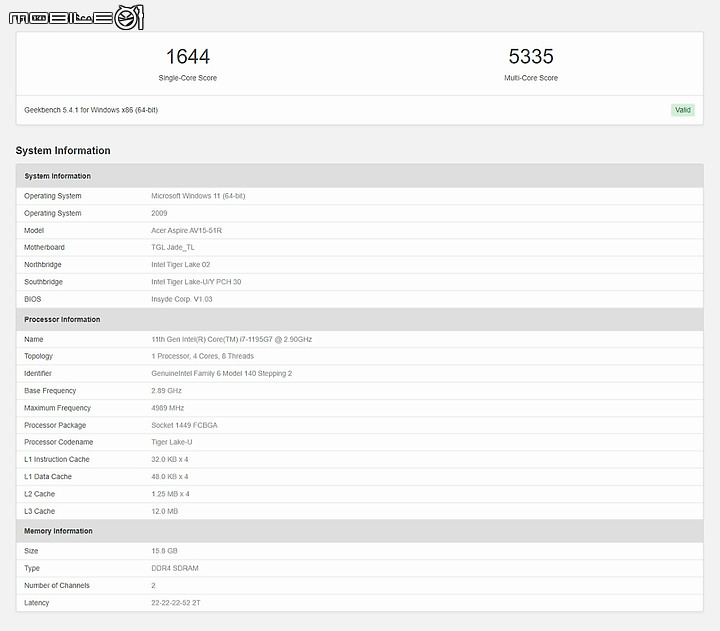Viewport: 720px width, 631px height.
Task: Click Geekbench 5.4.1 for Windows x86 text
Action: 91,110
